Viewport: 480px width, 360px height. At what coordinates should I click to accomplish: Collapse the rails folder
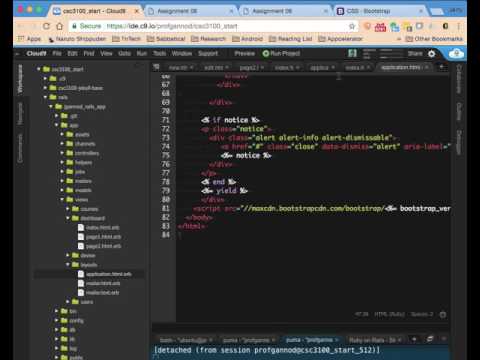point(45,97)
